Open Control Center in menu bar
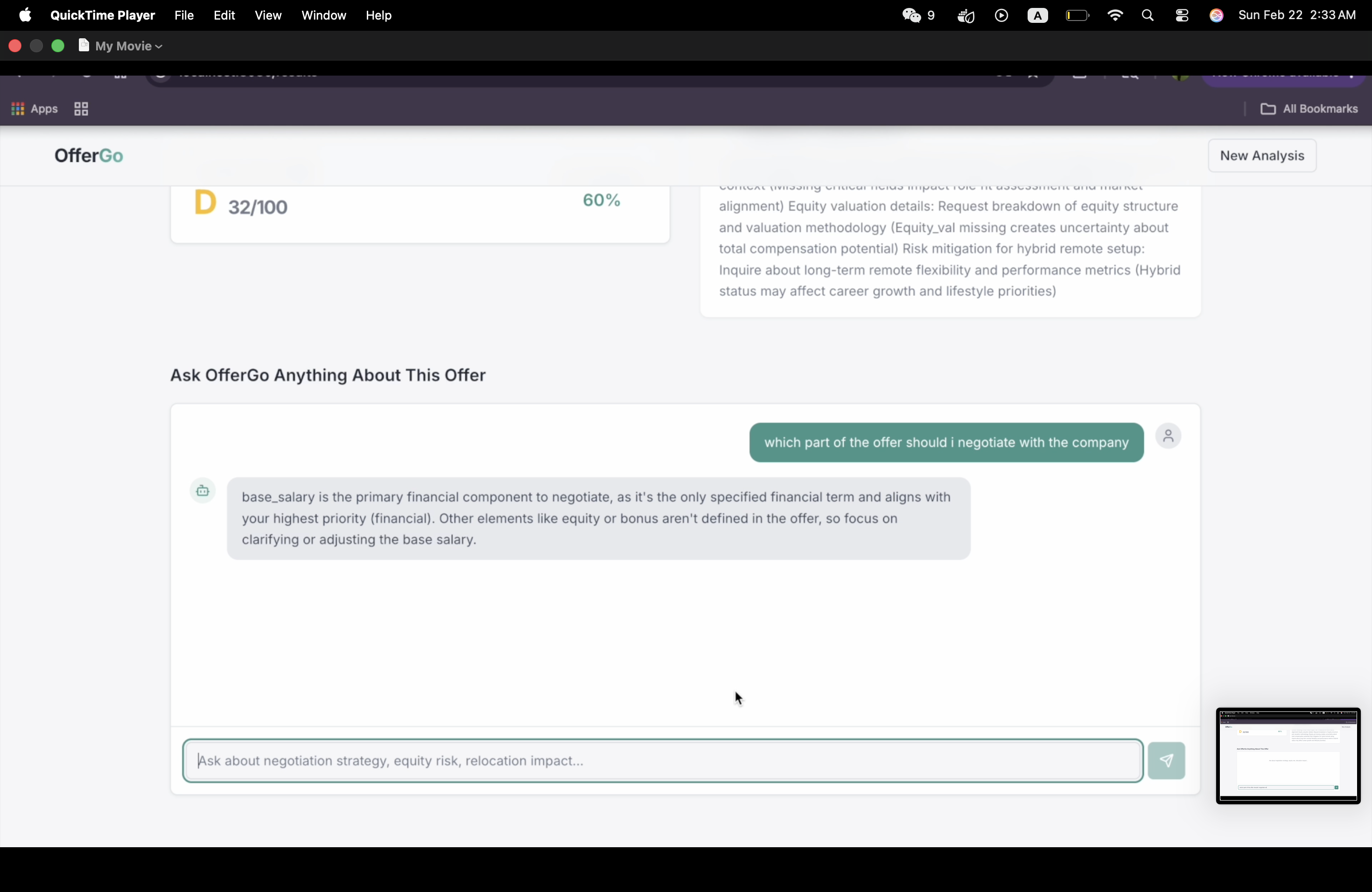This screenshot has height=892, width=1372. (1182, 15)
